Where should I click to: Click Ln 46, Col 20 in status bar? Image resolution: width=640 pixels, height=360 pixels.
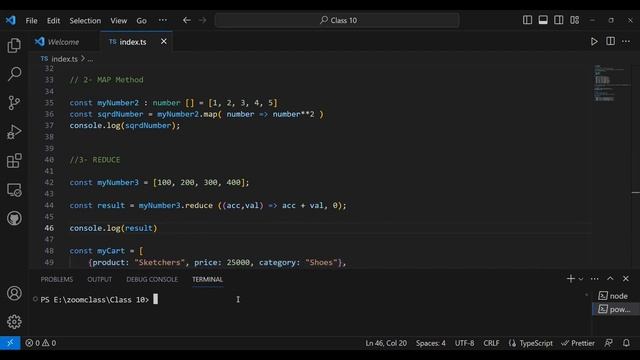(386, 343)
